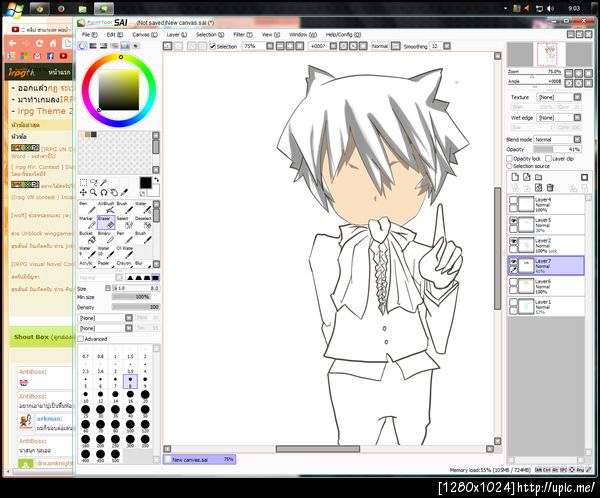Enable Layer clip checkbox

548,158
